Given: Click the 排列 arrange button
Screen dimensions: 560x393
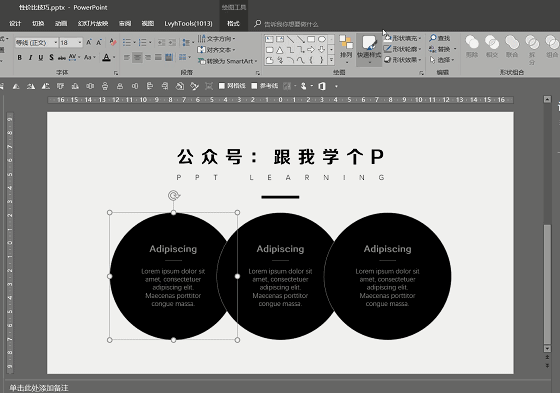Looking at the screenshot, I should 346,50.
